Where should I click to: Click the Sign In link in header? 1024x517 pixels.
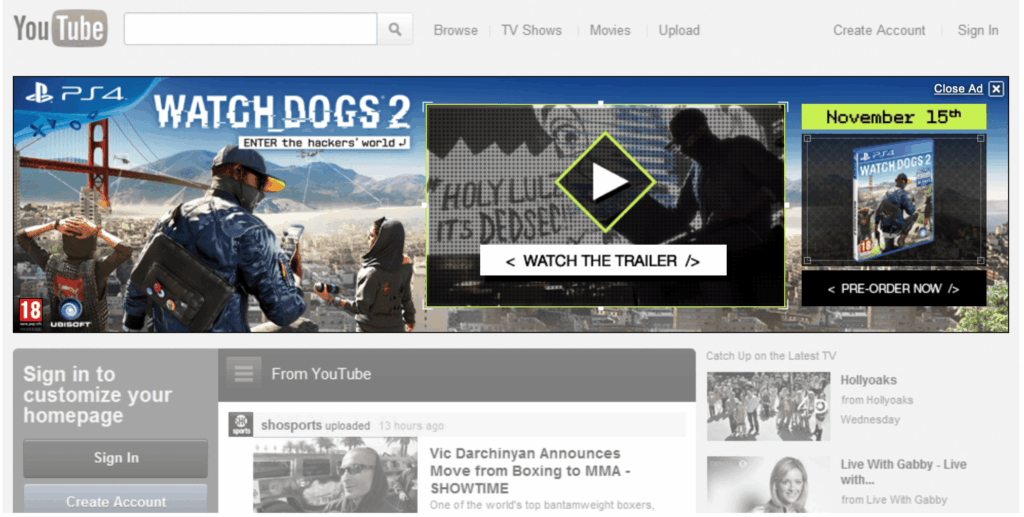[x=977, y=30]
